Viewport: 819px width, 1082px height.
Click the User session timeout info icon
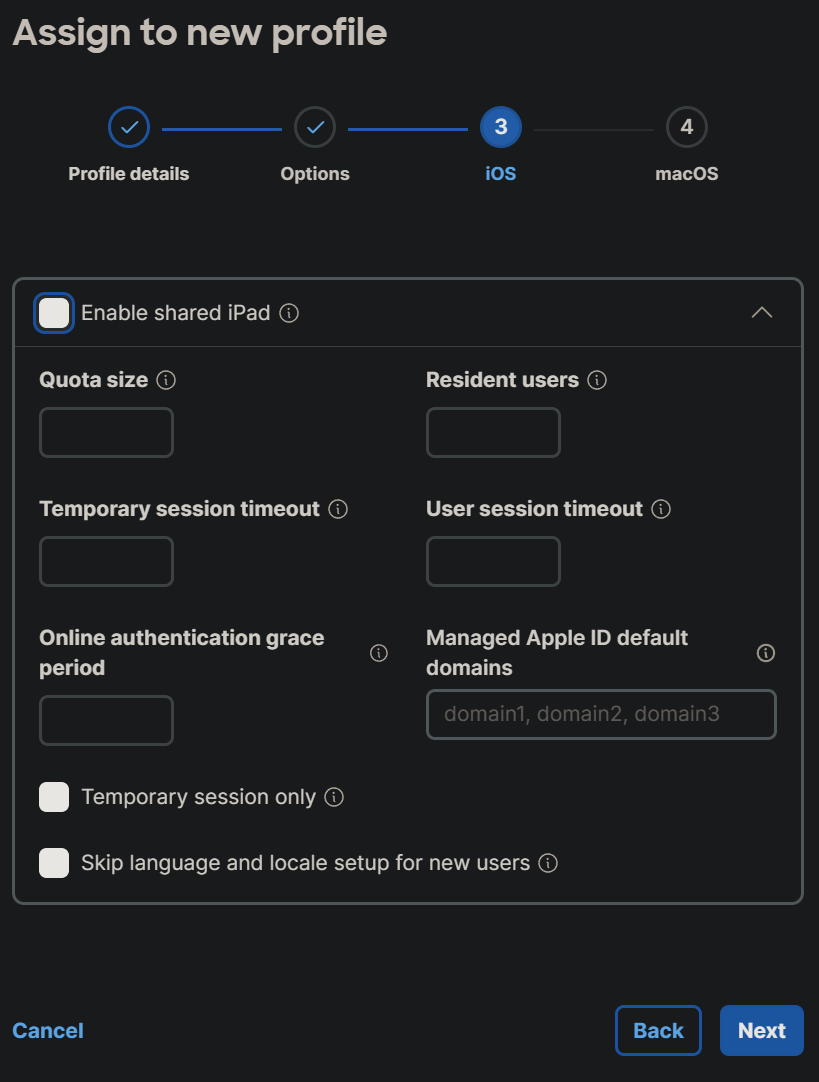[x=660, y=509]
